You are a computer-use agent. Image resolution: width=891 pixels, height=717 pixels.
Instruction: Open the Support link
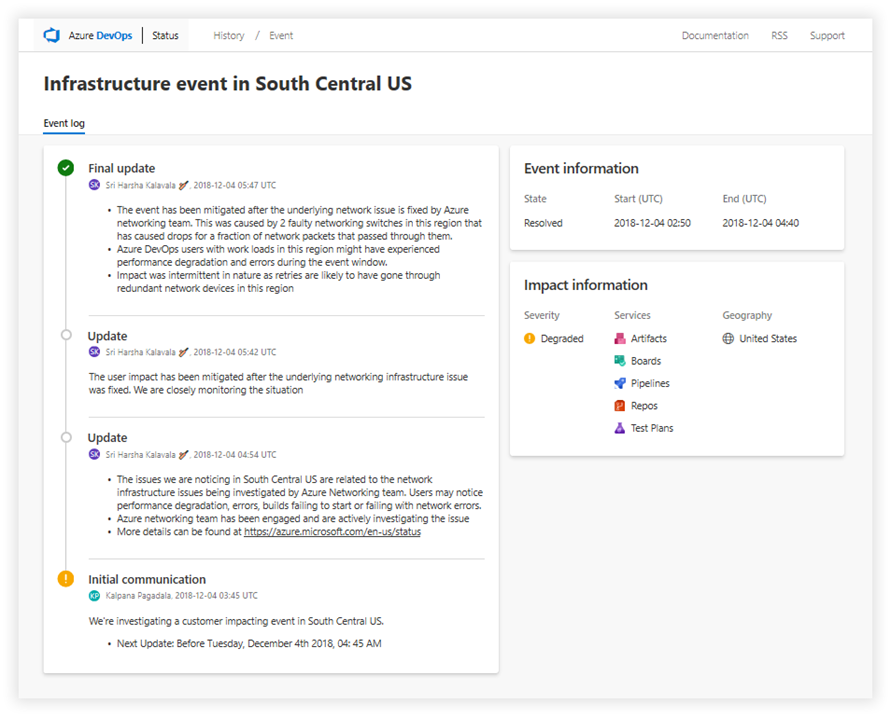coord(827,35)
